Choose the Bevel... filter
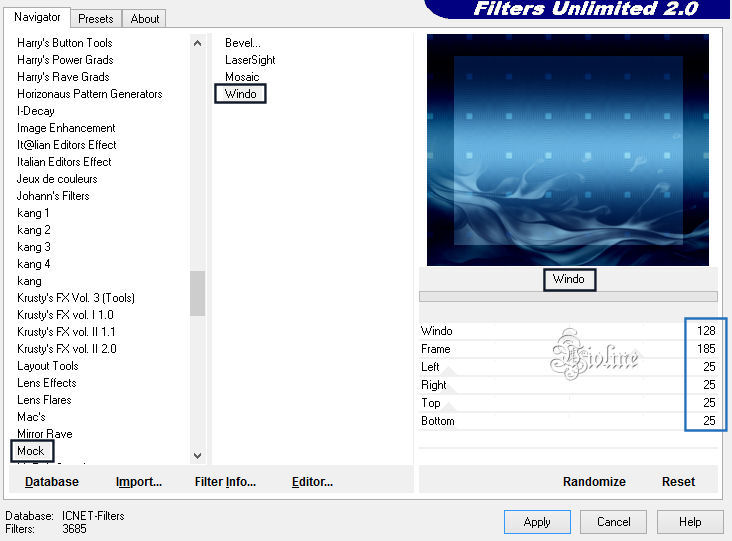732x541 pixels. pyautogui.click(x=243, y=43)
